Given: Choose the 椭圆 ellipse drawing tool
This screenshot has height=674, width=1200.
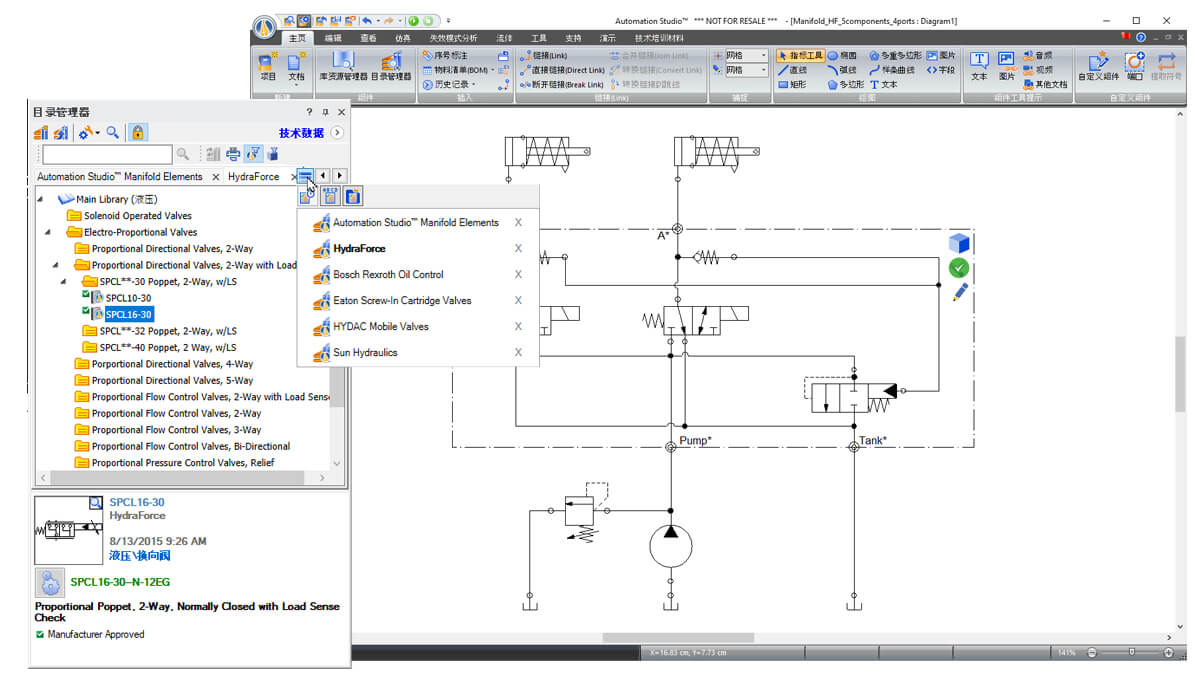Looking at the screenshot, I should click(842, 56).
